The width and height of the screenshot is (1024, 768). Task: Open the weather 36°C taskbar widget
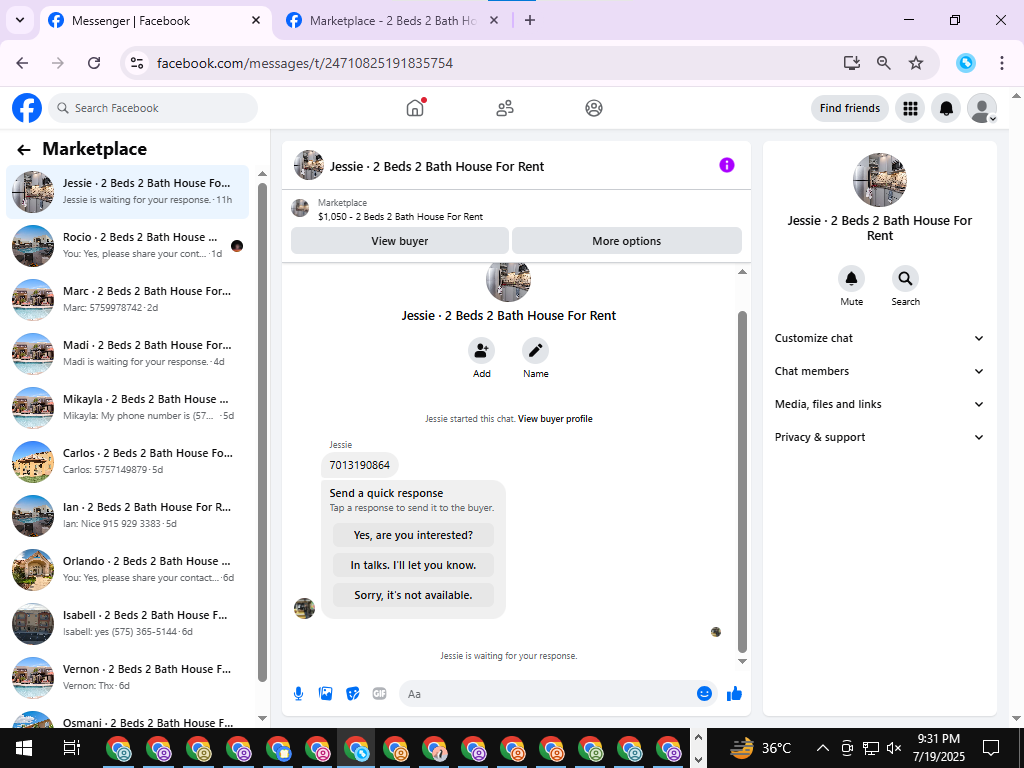(761, 748)
